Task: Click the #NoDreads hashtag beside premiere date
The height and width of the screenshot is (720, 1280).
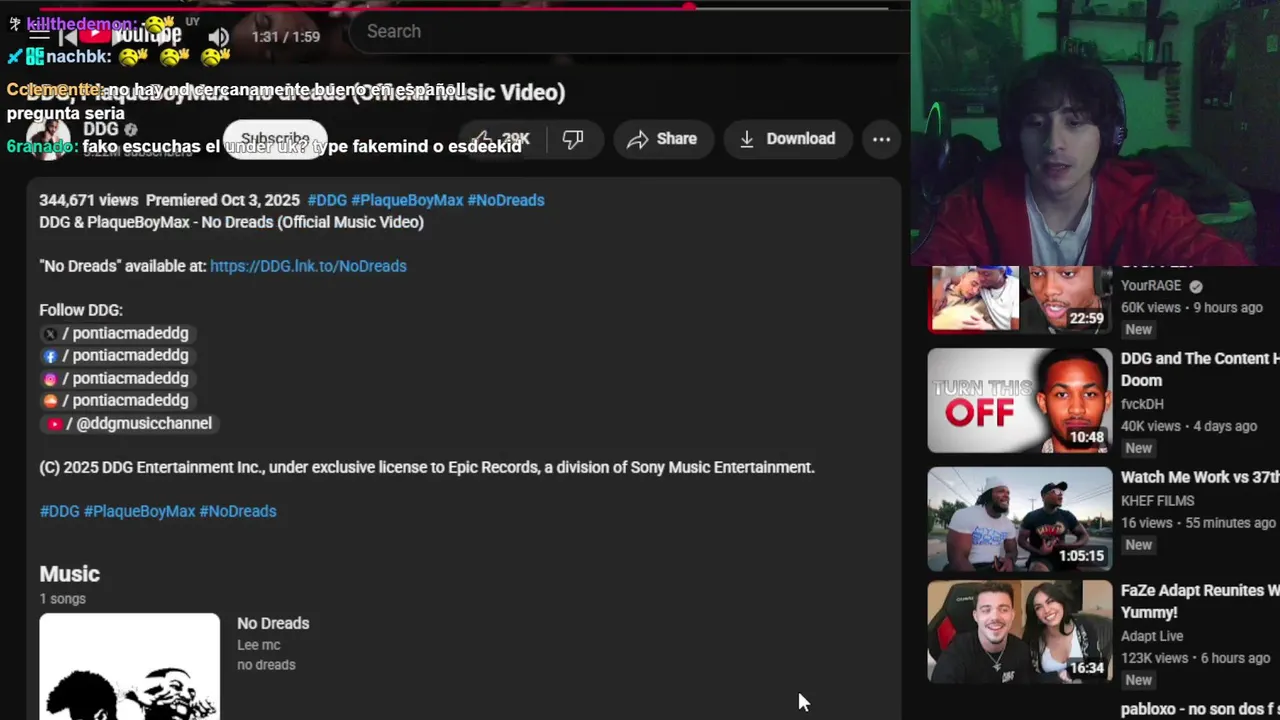Action: click(506, 200)
